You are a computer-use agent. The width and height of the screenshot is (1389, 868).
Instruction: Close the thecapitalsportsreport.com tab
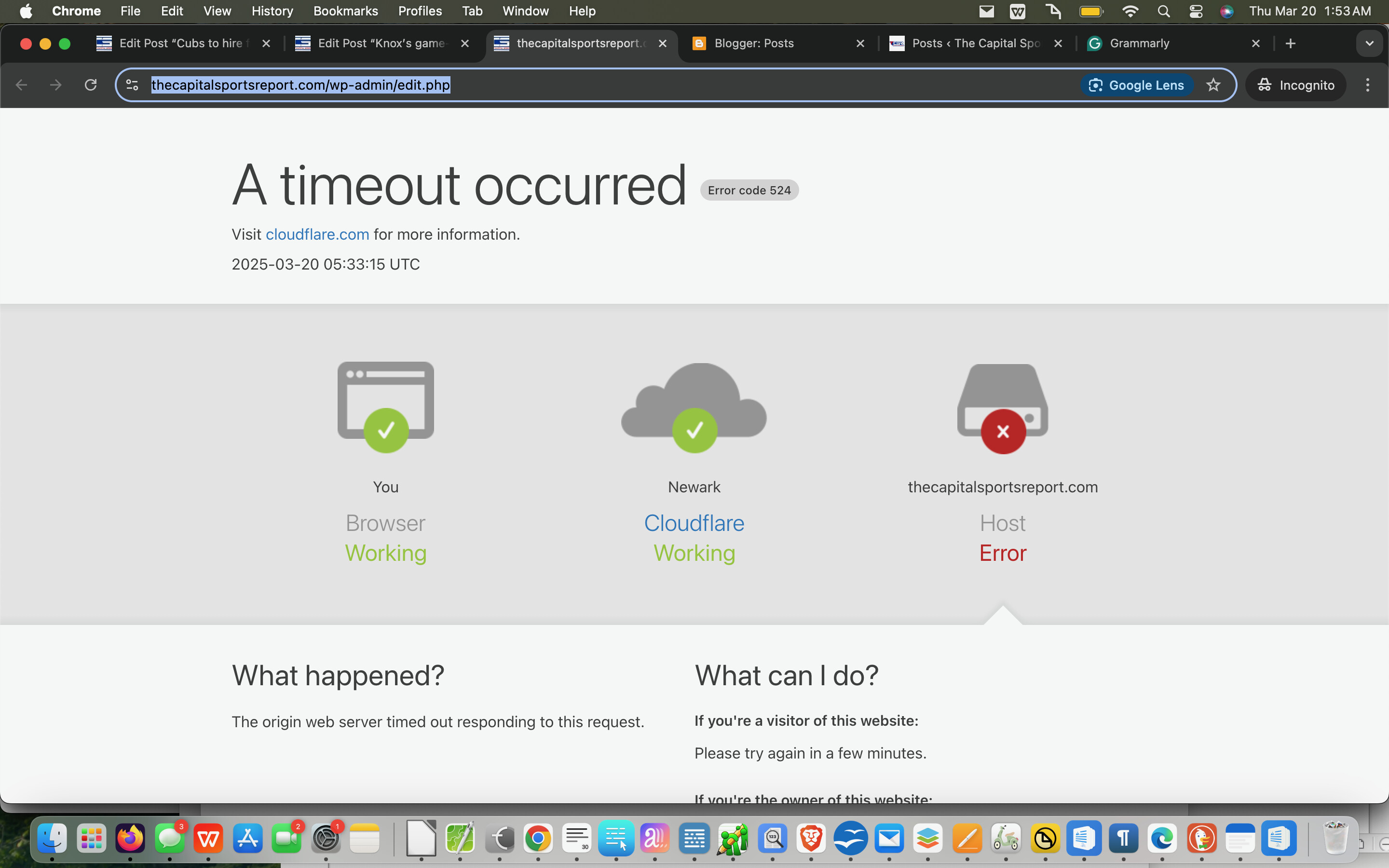coord(662,43)
